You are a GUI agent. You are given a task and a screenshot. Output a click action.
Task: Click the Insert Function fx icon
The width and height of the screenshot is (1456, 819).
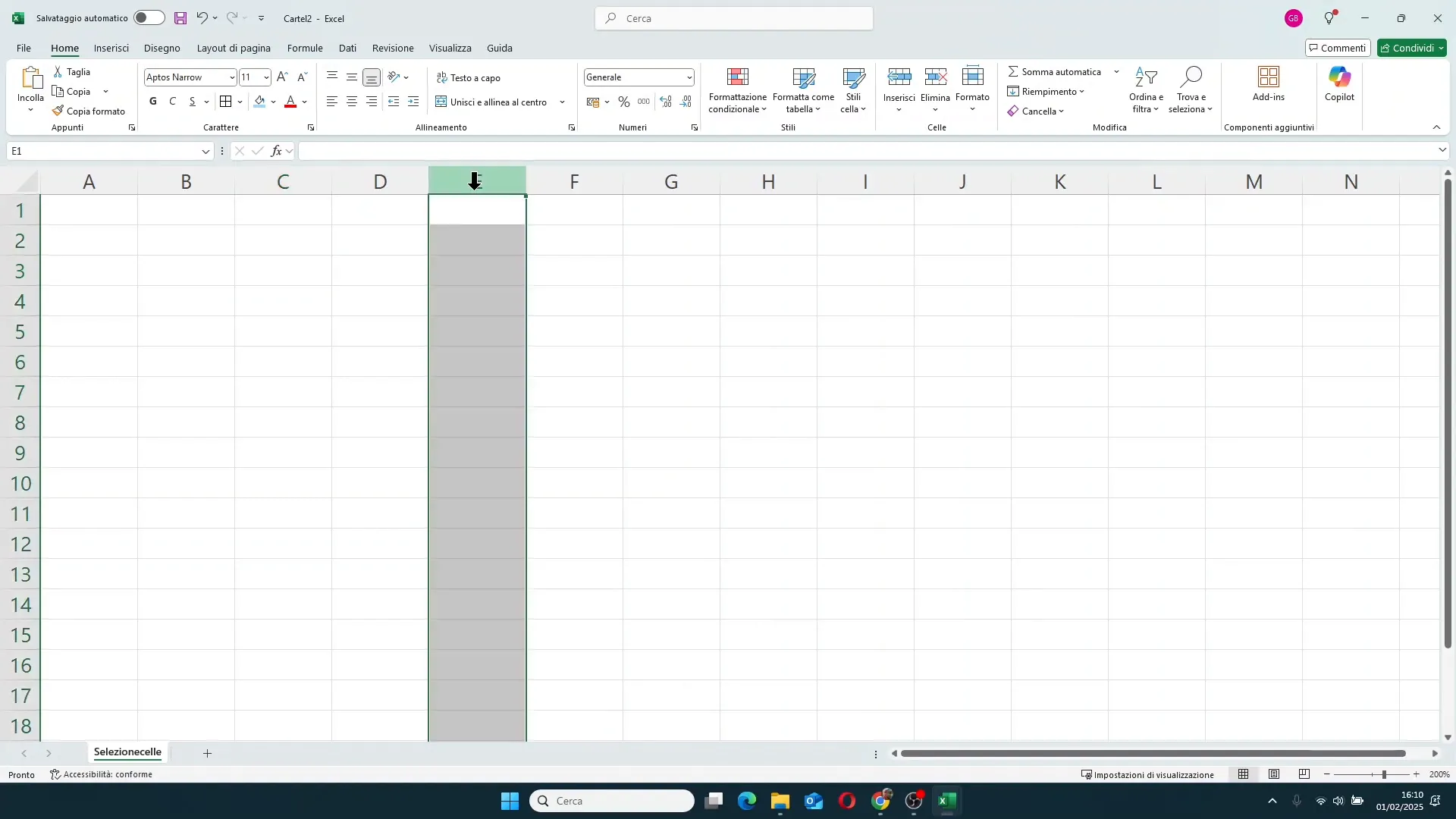point(277,152)
